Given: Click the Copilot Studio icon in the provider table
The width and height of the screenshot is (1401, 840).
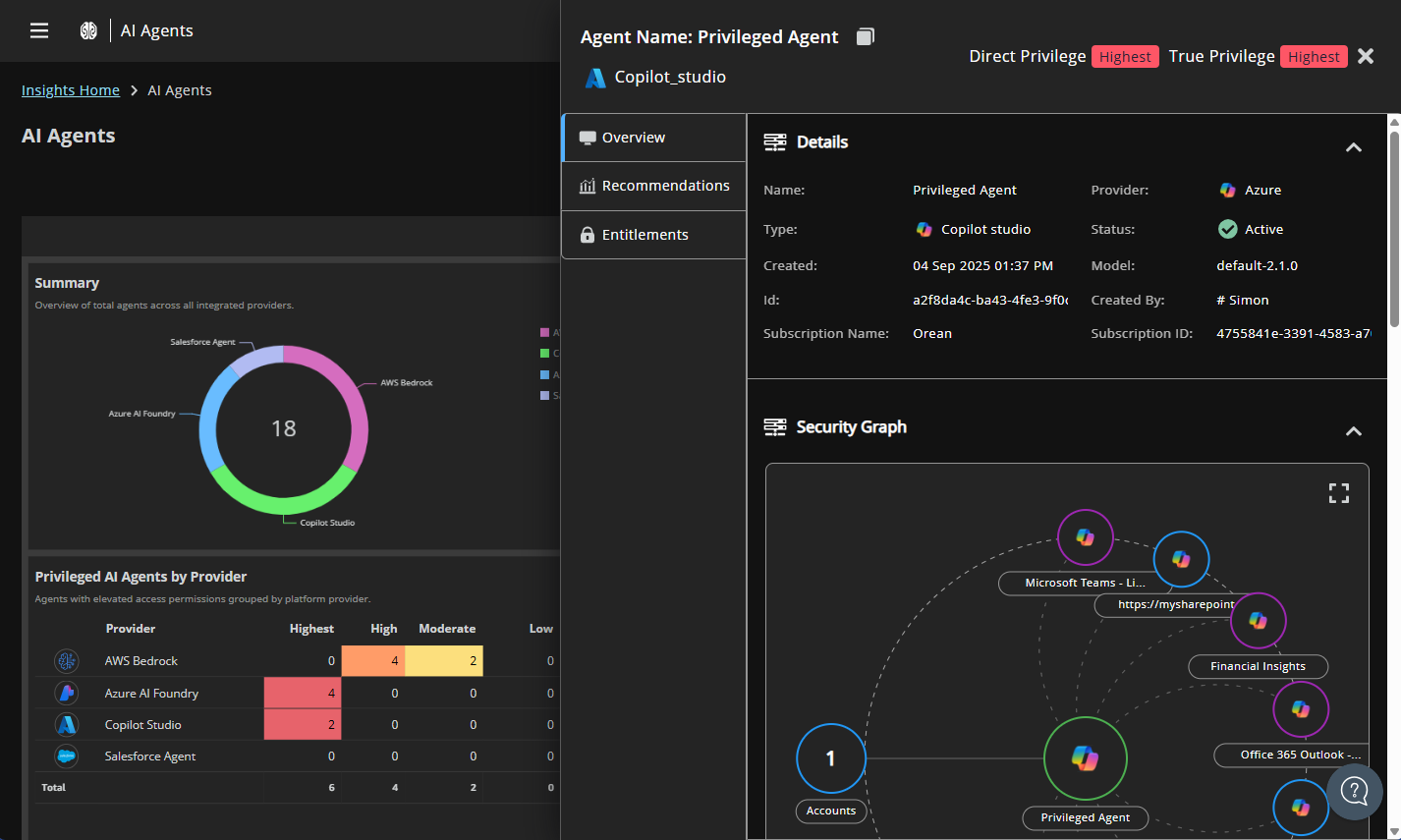Looking at the screenshot, I should pos(67,724).
